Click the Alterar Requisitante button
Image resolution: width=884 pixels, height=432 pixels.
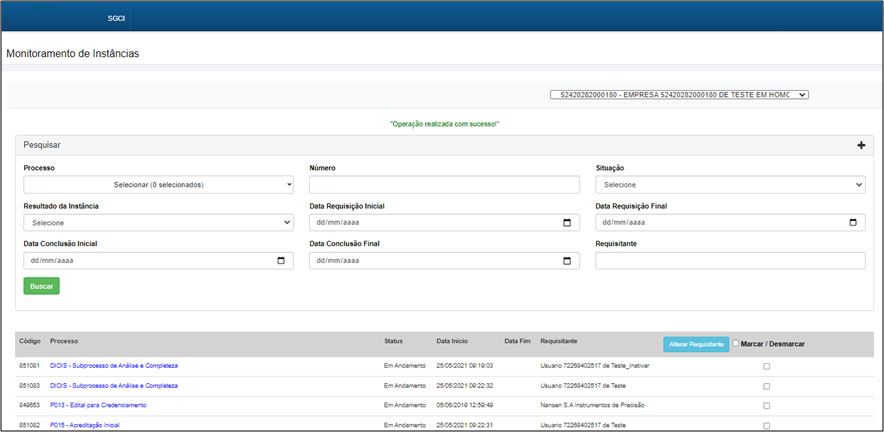(x=695, y=344)
